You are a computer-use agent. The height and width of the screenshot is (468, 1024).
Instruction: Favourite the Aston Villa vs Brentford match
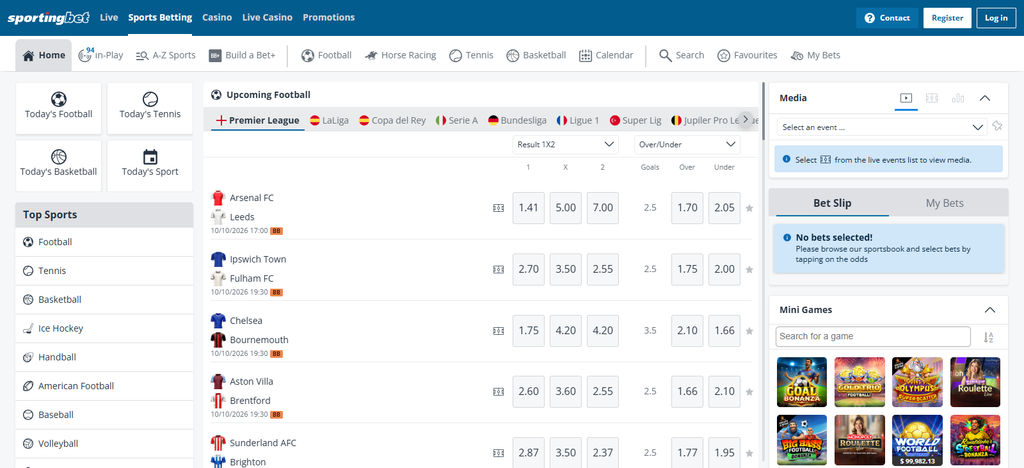tap(749, 392)
